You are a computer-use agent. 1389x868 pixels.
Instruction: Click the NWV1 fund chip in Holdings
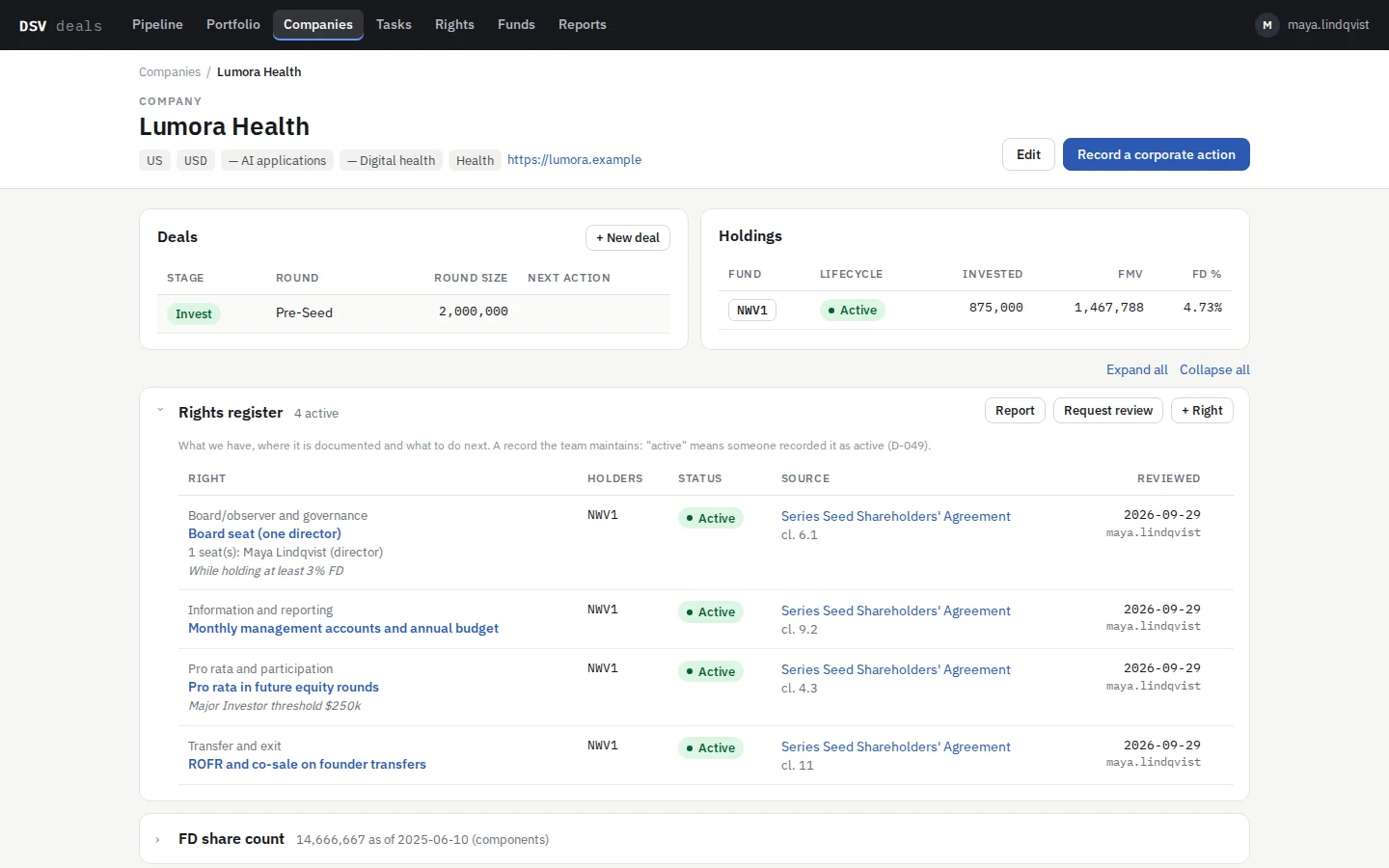point(752,311)
